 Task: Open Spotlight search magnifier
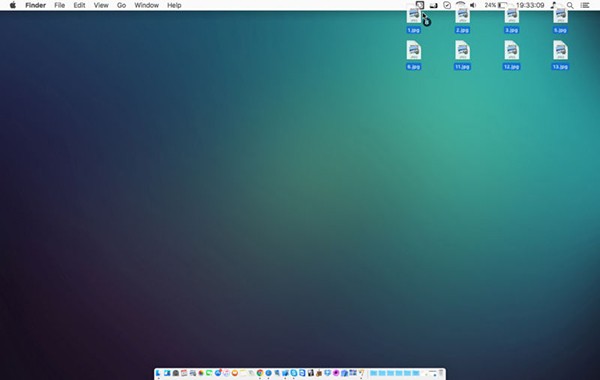coord(570,5)
